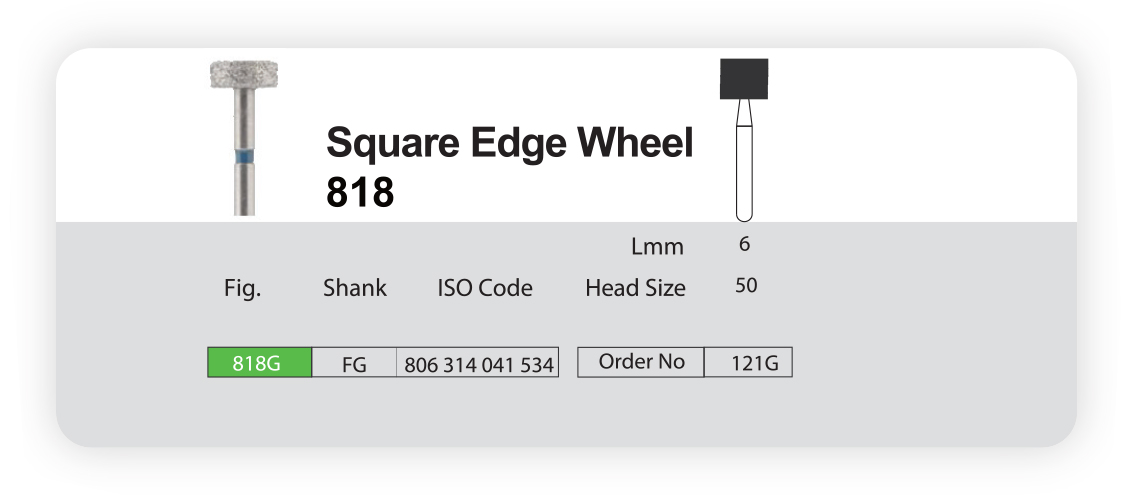Select the bold 818 model number heading
Screen dimensions: 1136x495
pyautogui.click(x=360, y=192)
